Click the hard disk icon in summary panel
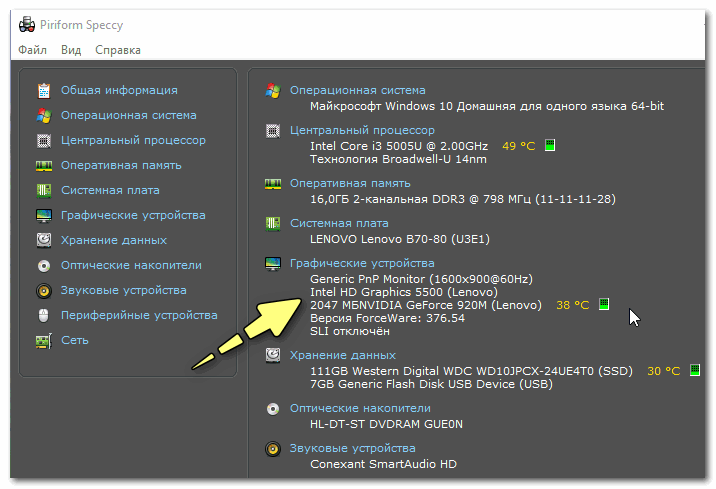 click(x=273, y=355)
